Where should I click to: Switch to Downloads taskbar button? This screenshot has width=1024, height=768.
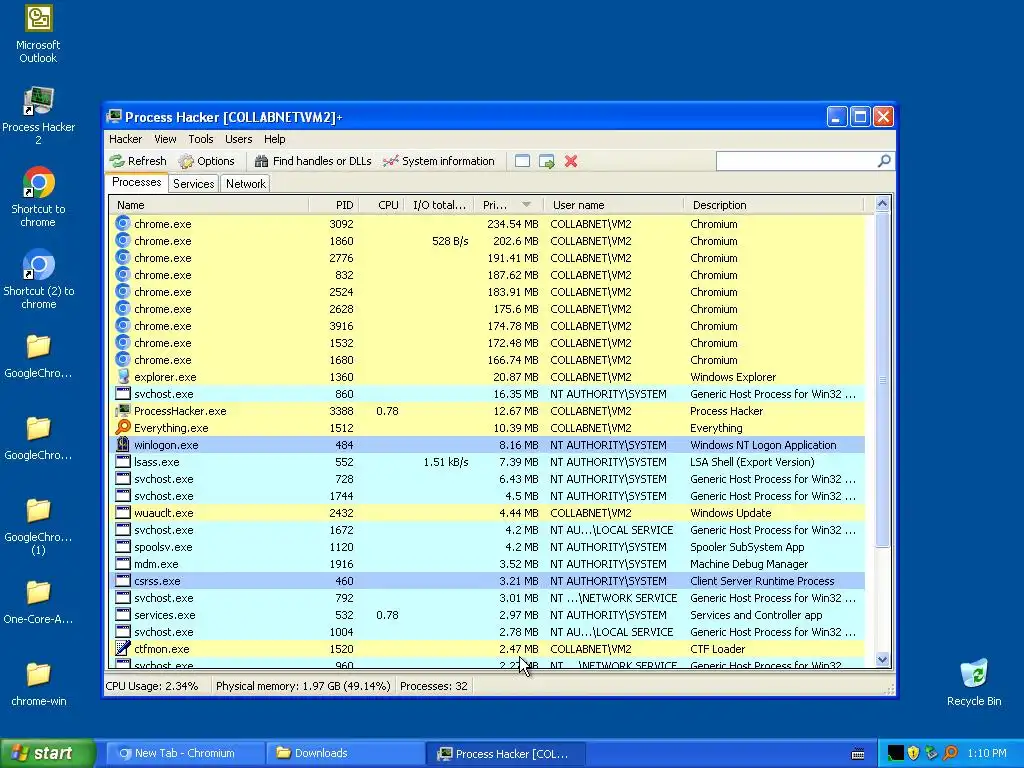pos(345,753)
